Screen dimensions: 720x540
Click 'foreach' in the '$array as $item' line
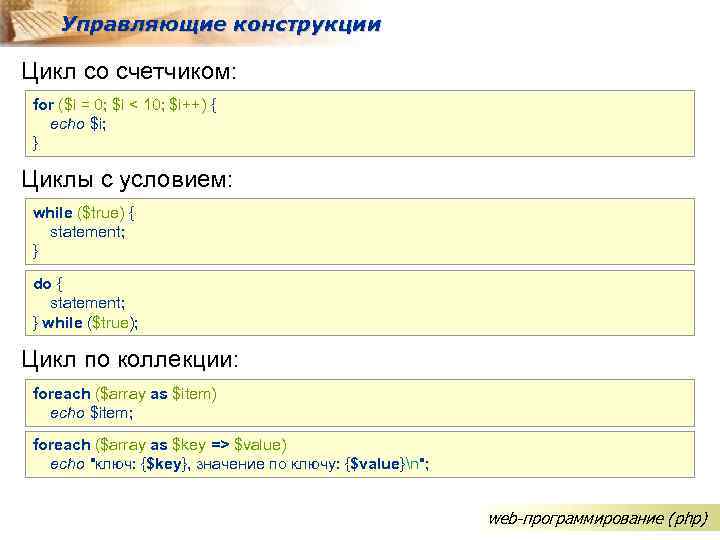click(x=62, y=394)
